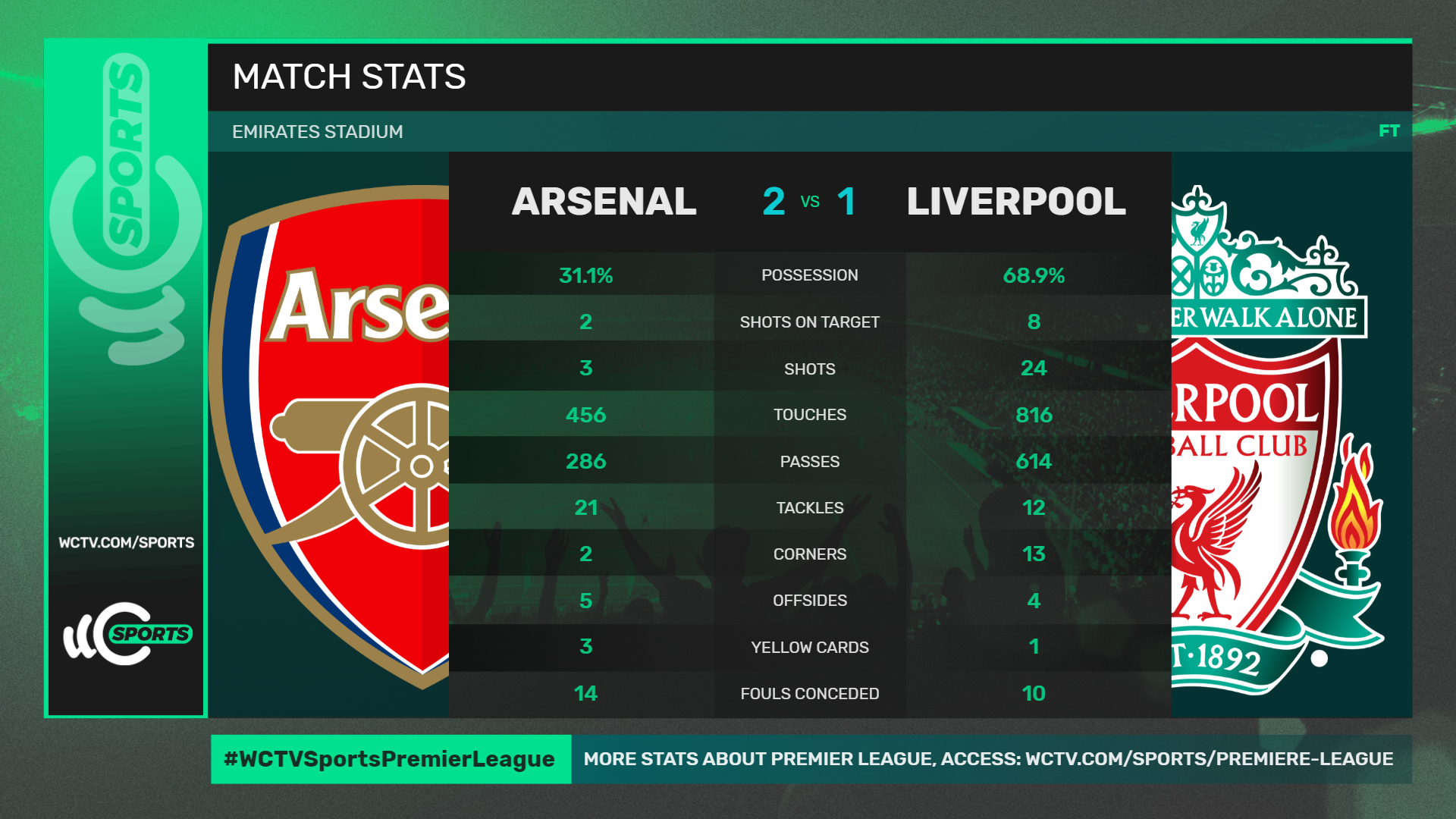Open the wctv.com/sports/premiere-league stats link
The image size is (1456, 819).
[1209, 759]
